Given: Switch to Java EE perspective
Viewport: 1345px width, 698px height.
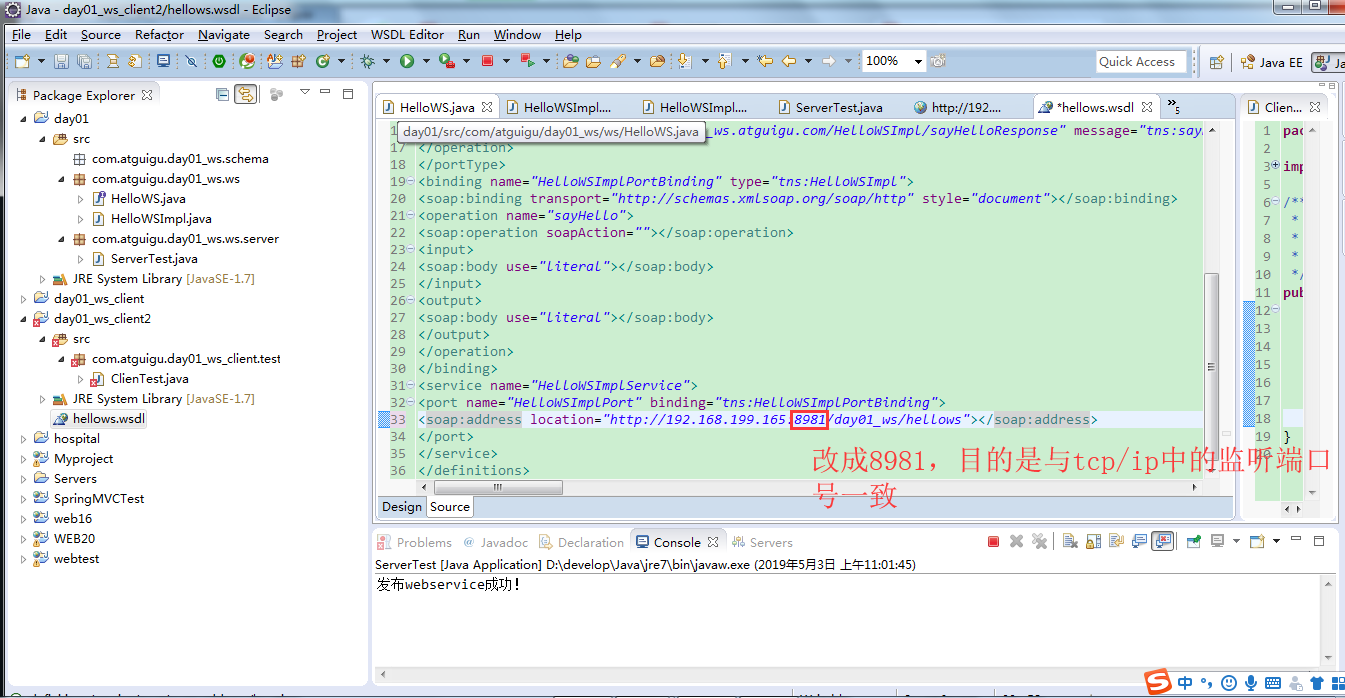Looking at the screenshot, I should pos(1272,62).
